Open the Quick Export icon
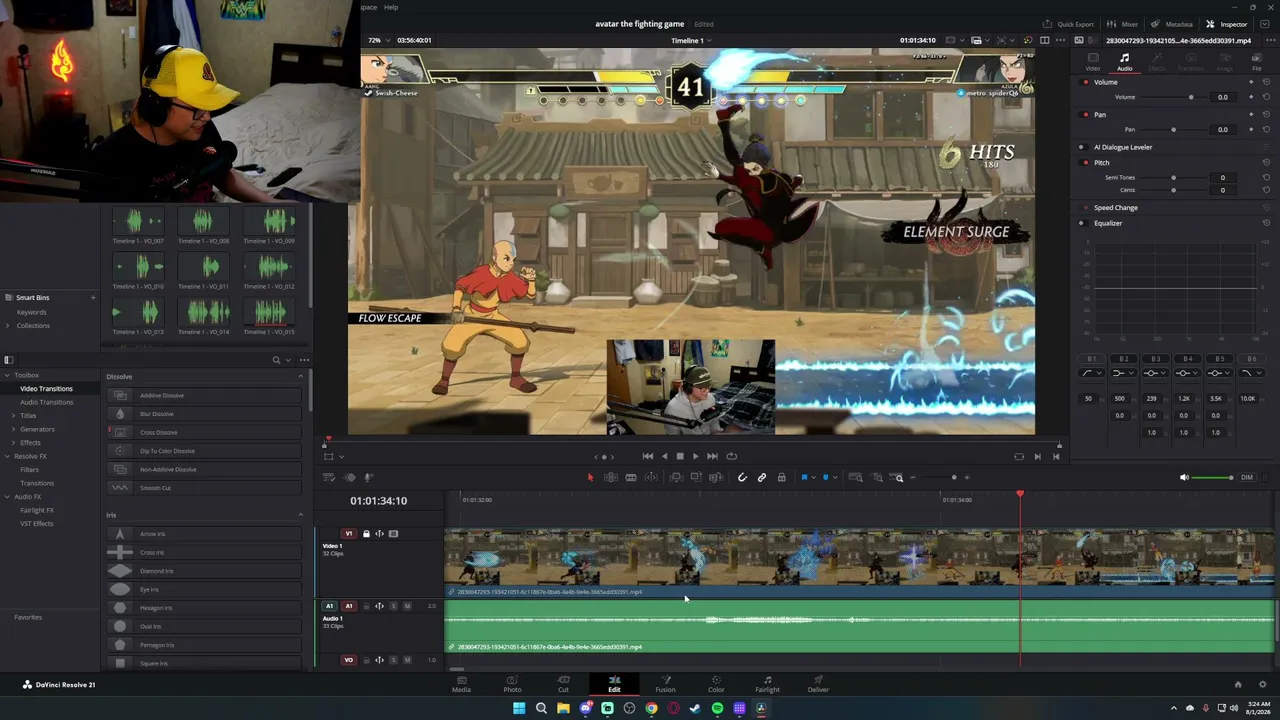Screen dimensions: 1280x720 point(1047,24)
